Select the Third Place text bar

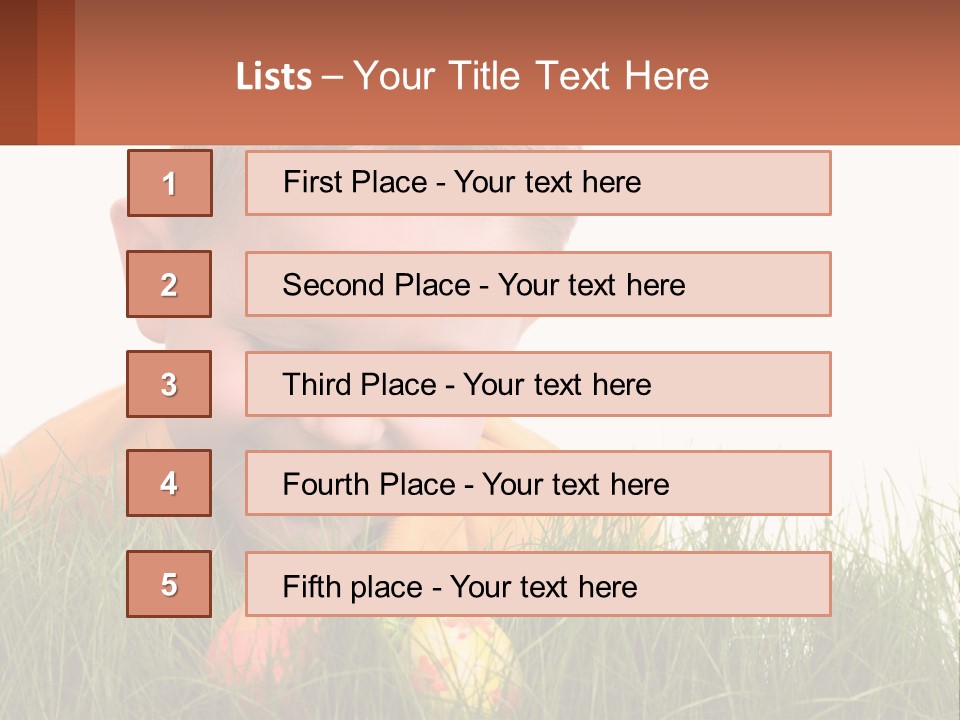point(538,384)
